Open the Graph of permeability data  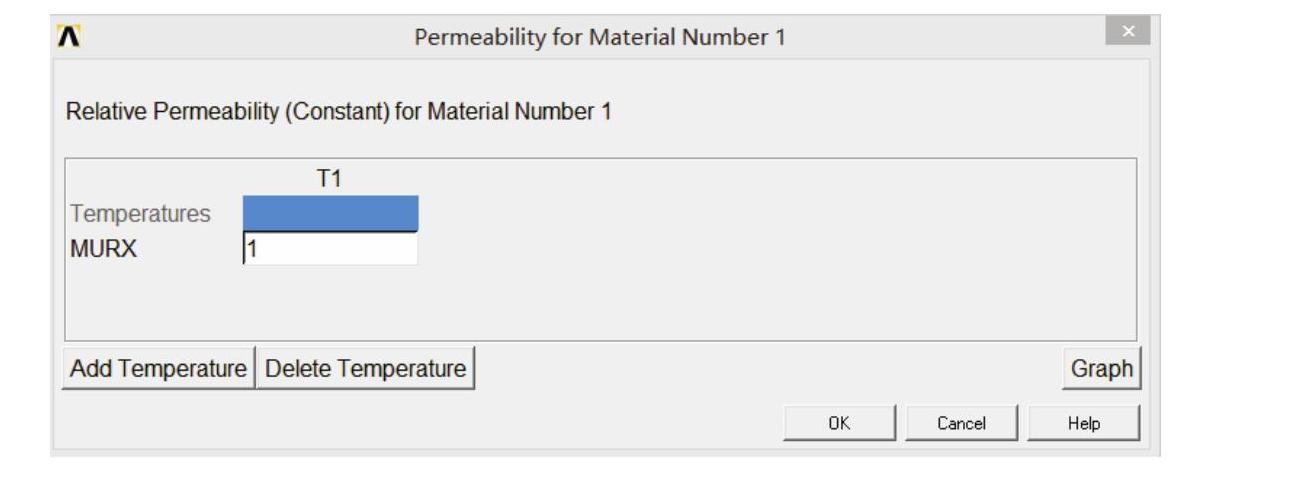[1101, 368]
